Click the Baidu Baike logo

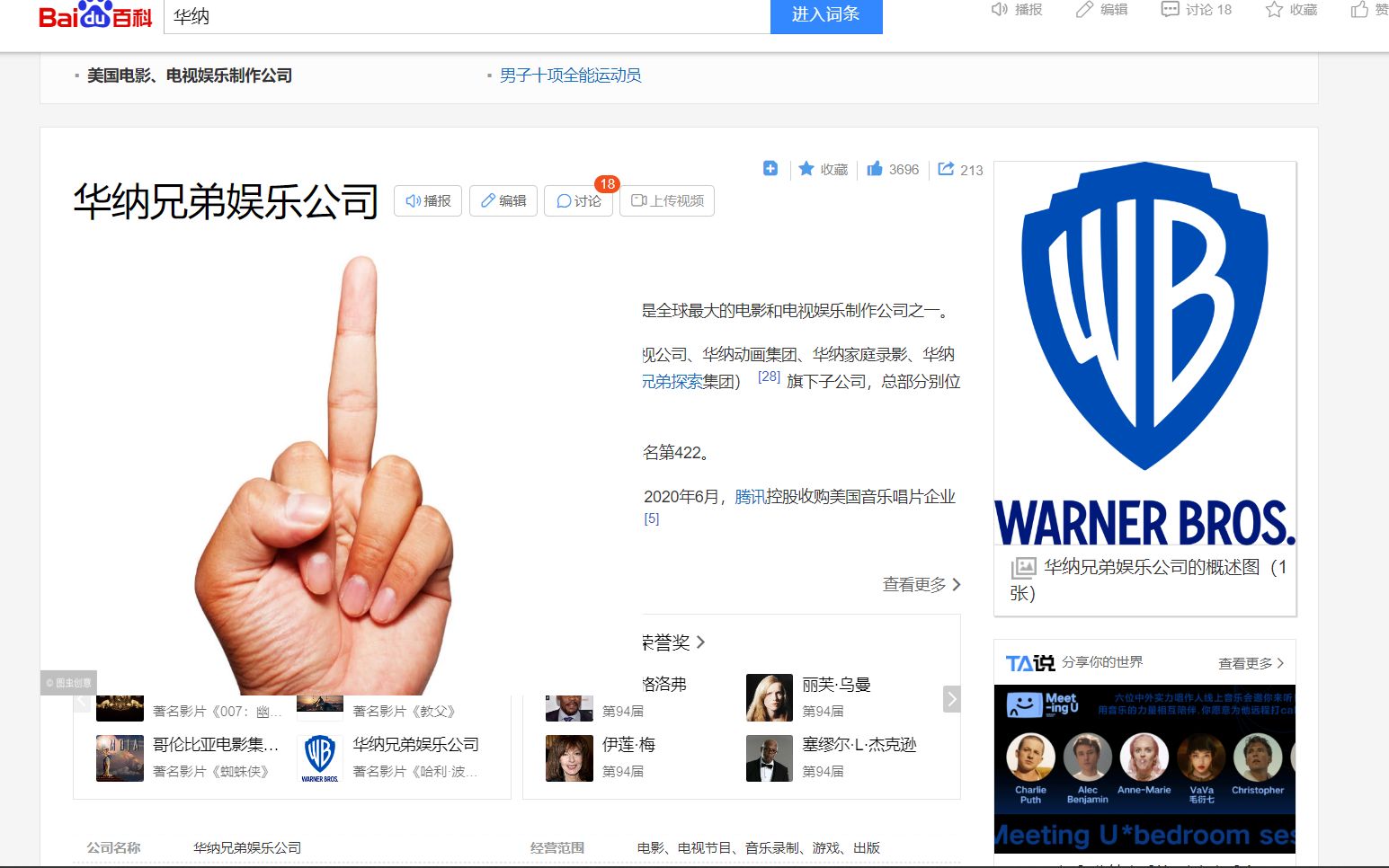[95, 16]
